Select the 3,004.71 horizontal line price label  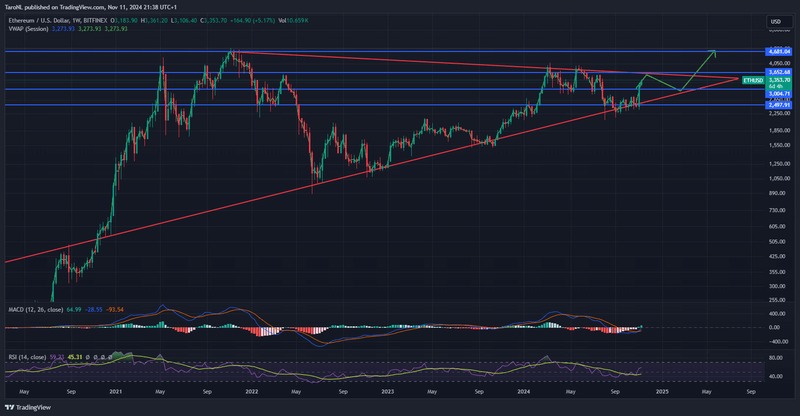tap(779, 94)
